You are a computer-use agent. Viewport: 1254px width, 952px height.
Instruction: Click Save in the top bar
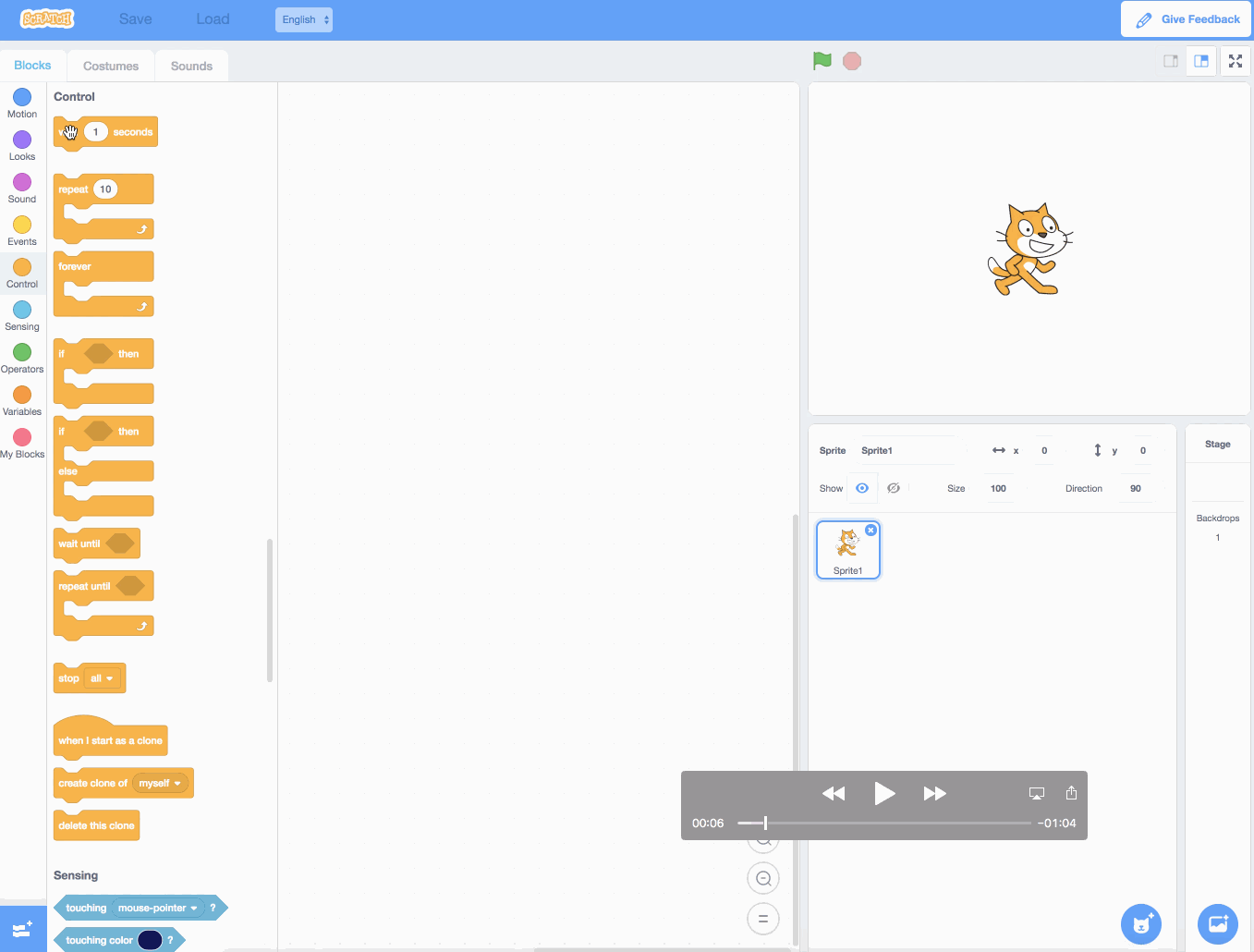click(135, 19)
